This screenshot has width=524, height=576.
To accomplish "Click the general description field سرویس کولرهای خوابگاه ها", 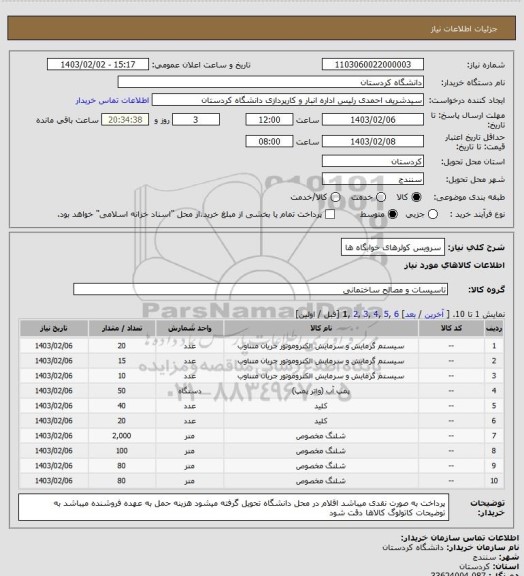I will click(393, 247).
